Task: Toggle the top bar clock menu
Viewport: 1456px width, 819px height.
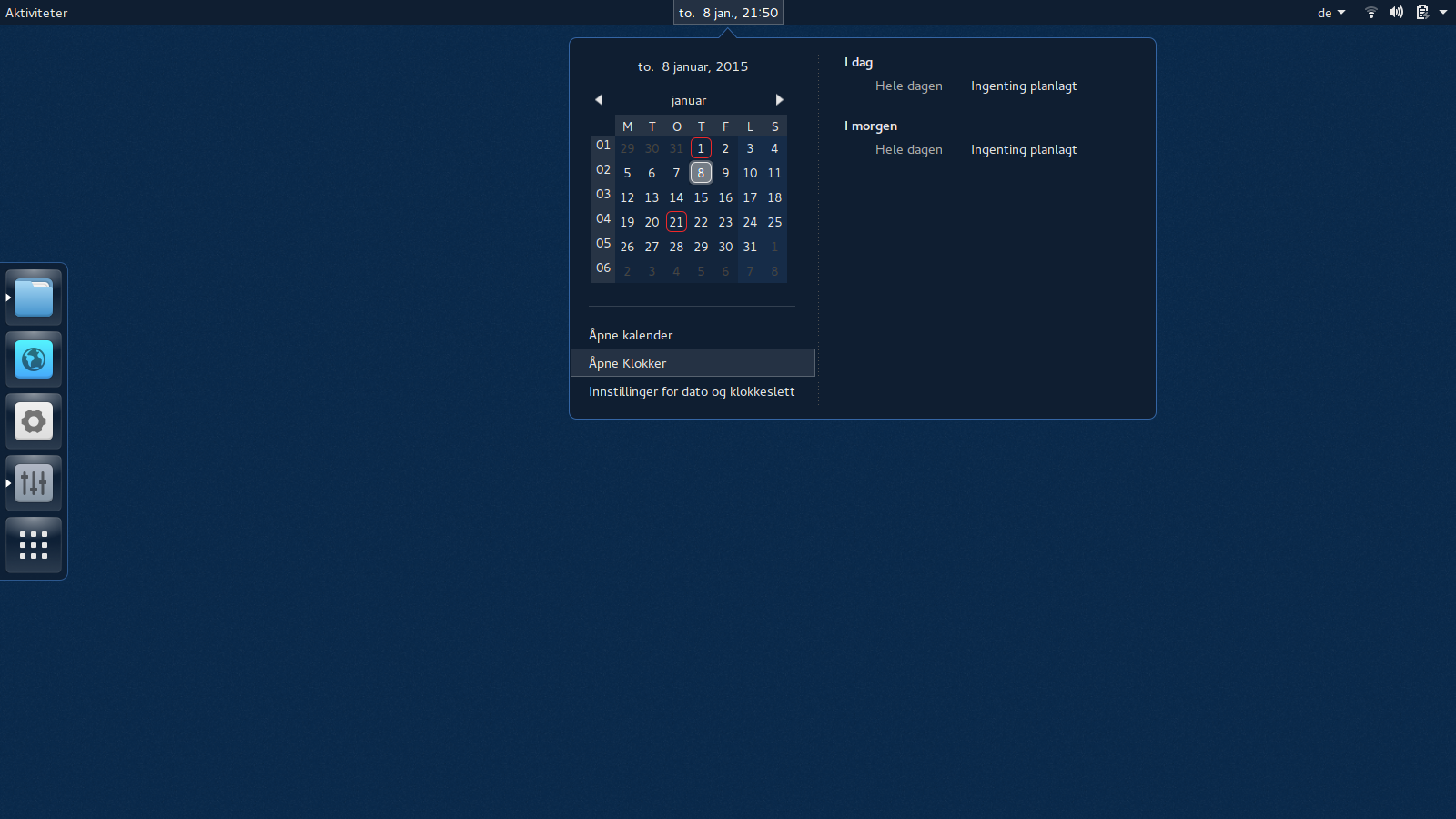Action: coord(728,13)
